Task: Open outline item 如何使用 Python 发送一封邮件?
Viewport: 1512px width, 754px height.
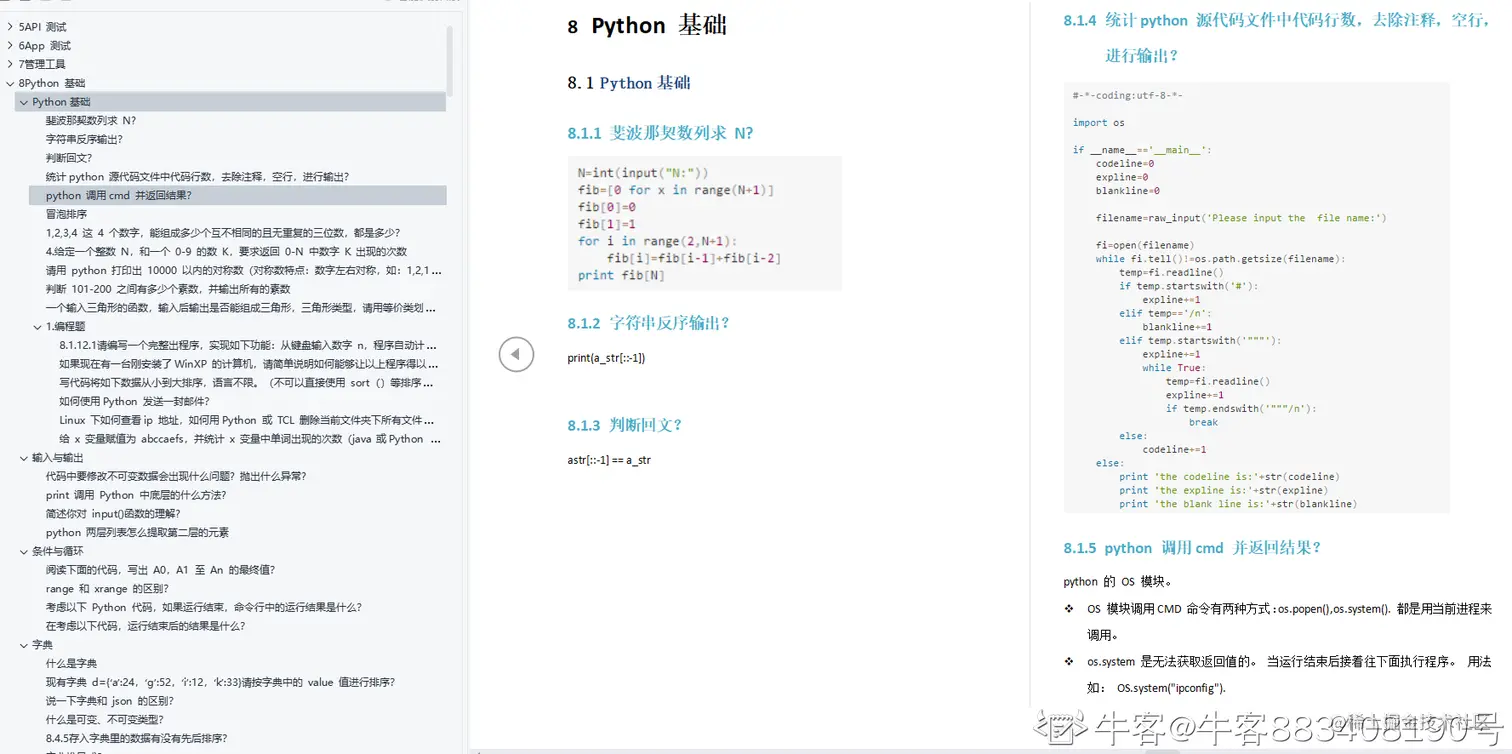Action: click(134, 402)
